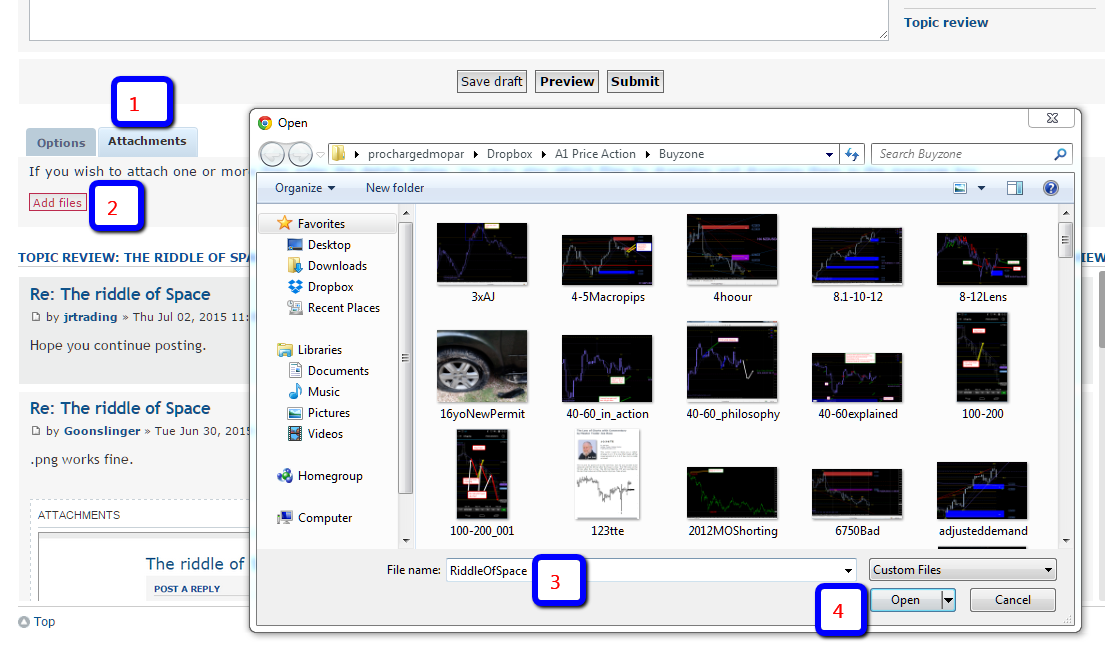Select Homegroup in navigation pane
Screen dimensions: 1105x670
[x=330, y=476]
